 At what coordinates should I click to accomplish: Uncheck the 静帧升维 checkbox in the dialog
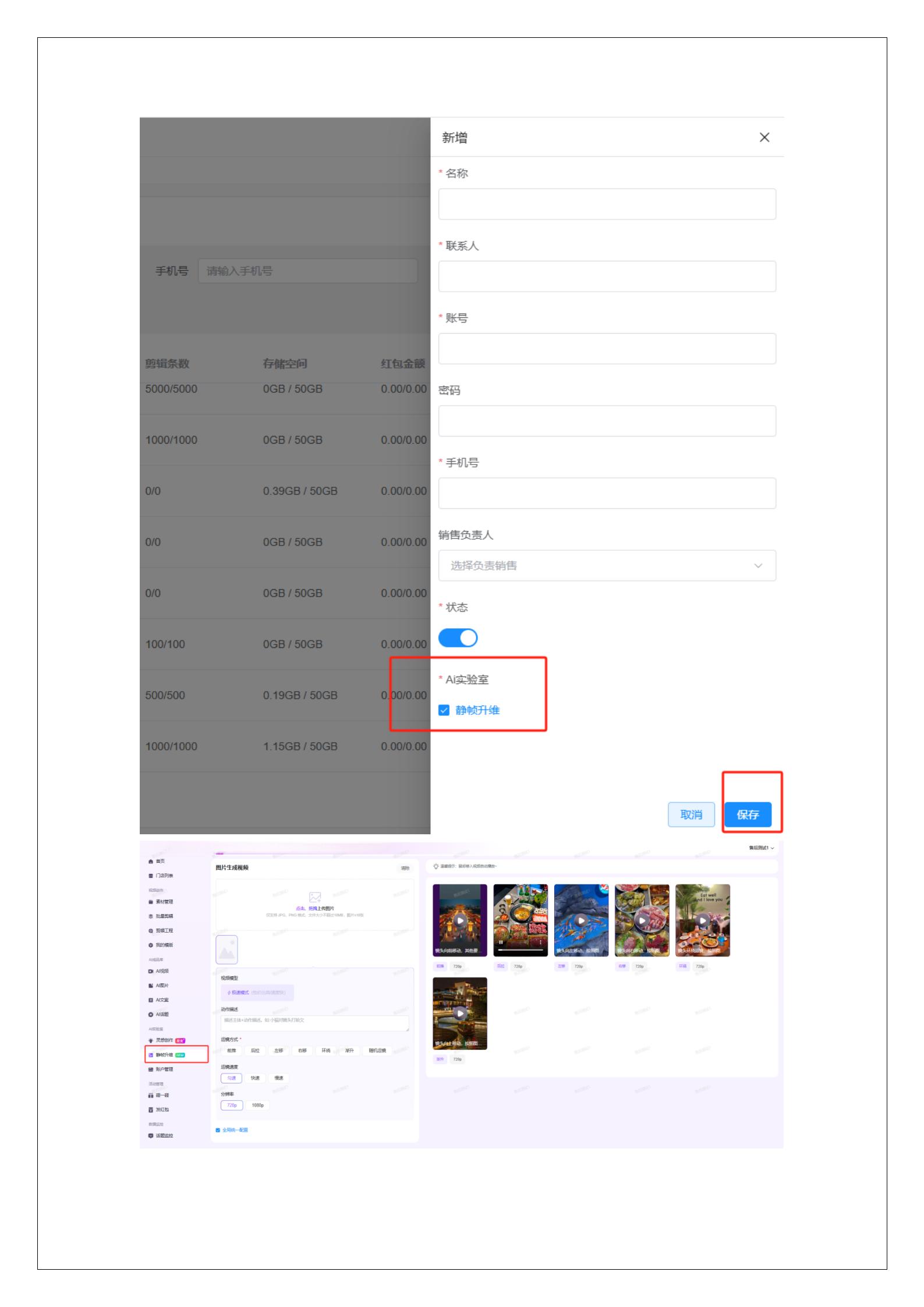pos(444,710)
